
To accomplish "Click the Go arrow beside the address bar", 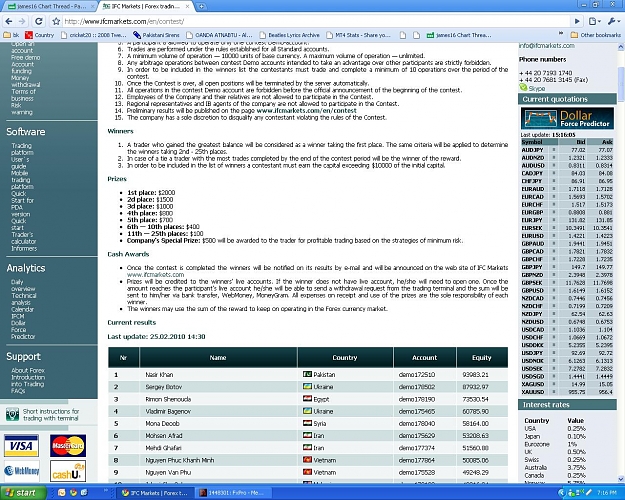I will 577,21.
